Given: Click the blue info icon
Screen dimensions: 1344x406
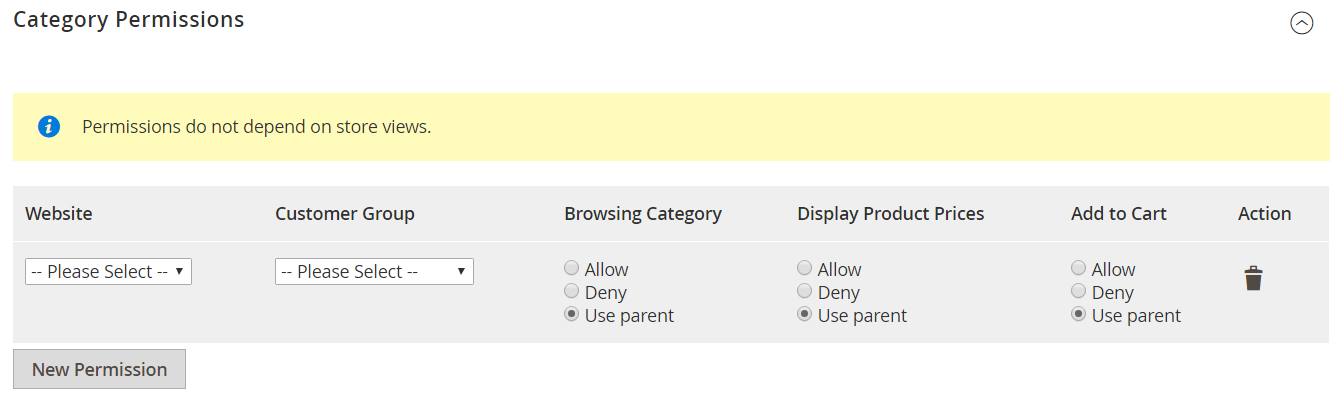Looking at the screenshot, I should 49,127.
